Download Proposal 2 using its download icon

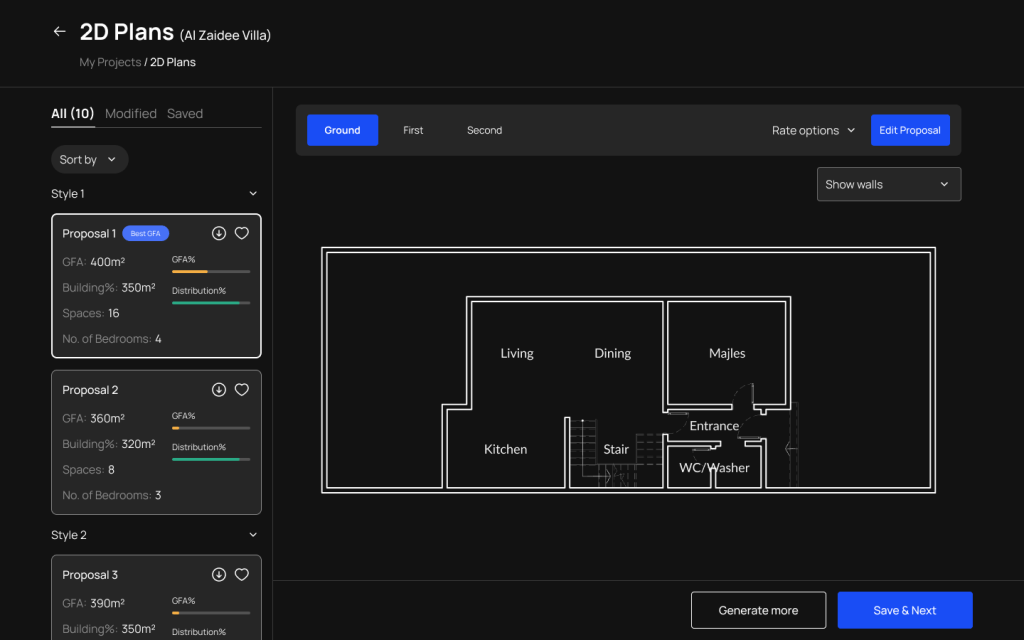click(219, 390)
